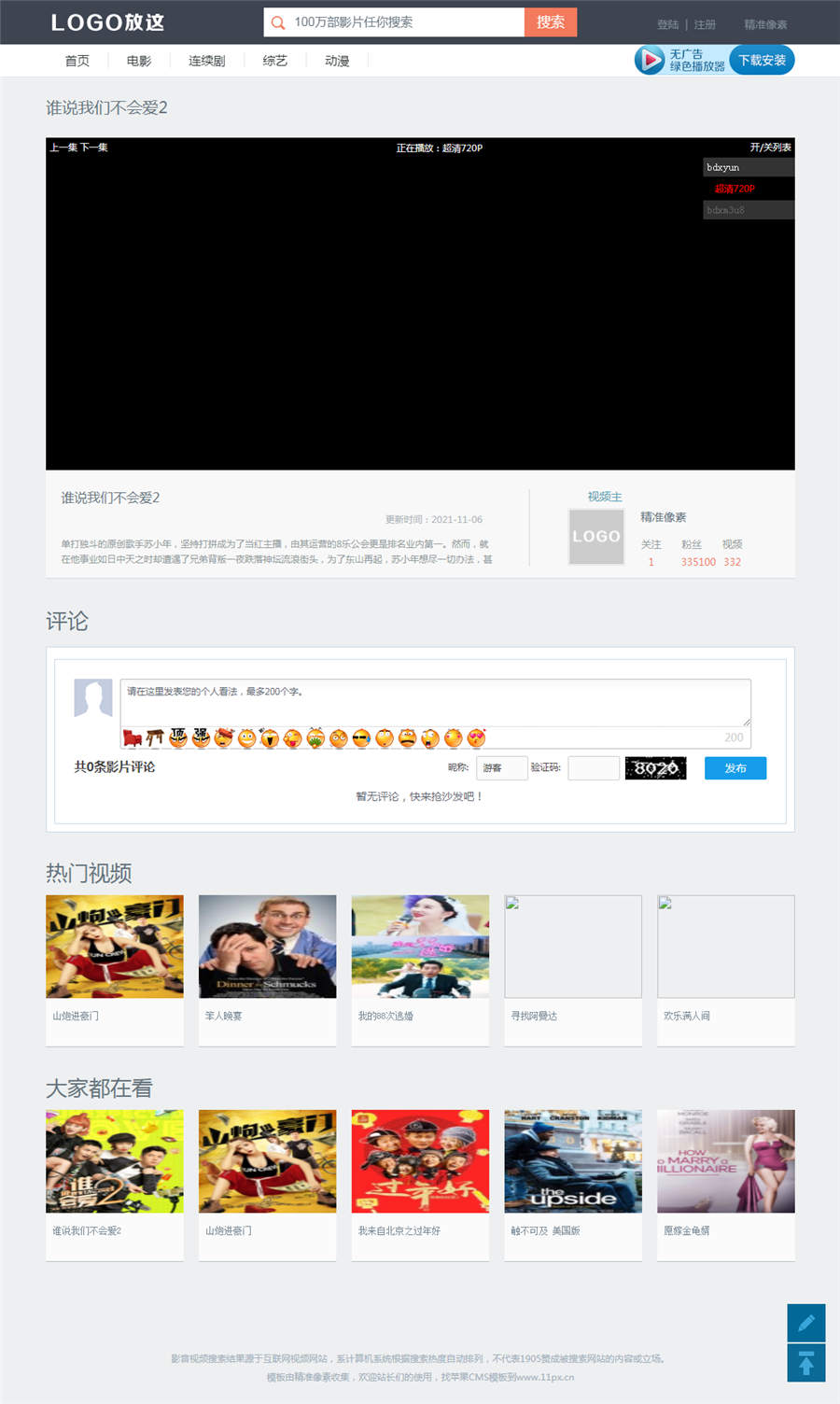
Task: Click the pencil edit floating icon
Action: tap(806, 1322)
